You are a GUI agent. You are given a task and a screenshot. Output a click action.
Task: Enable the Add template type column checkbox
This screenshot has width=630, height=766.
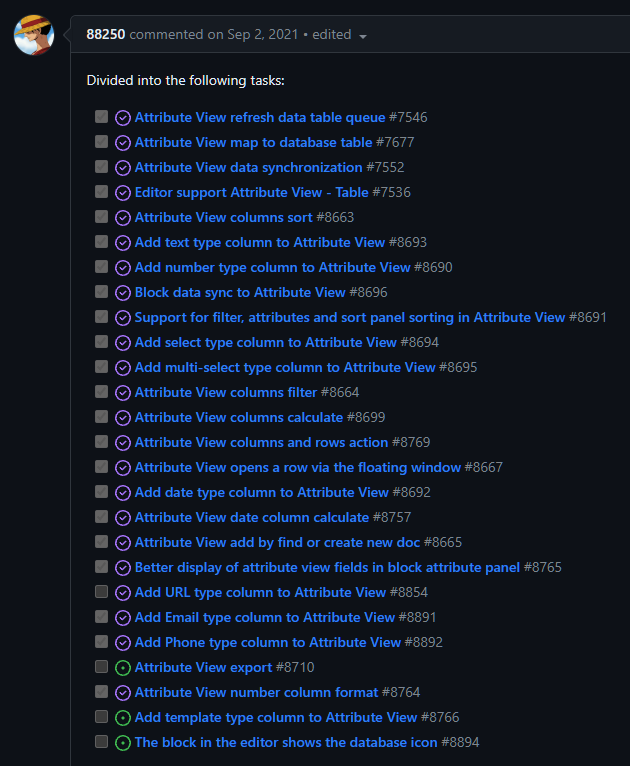pyautogui.click(x=101, y=716)
